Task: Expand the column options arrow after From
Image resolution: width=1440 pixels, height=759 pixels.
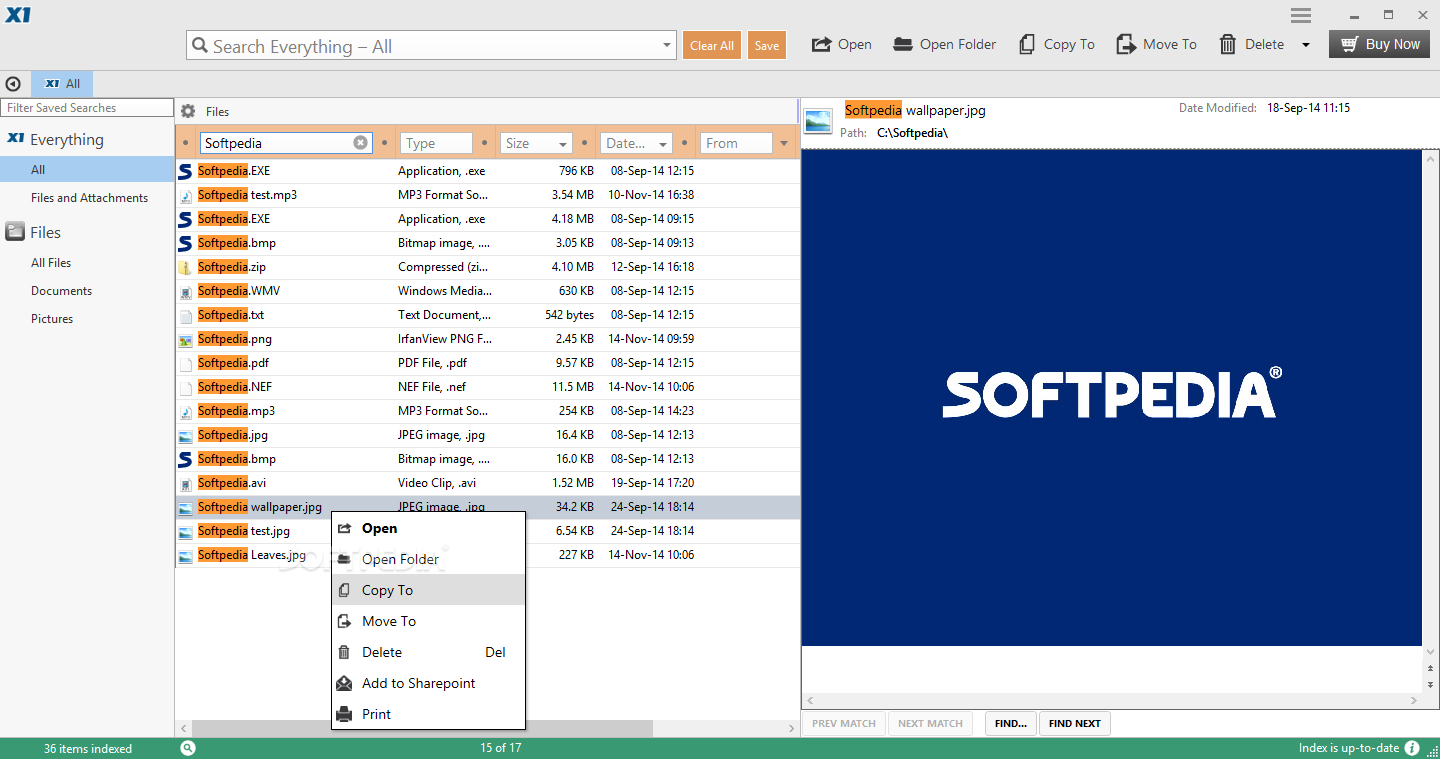Action: tap(784, 144)
